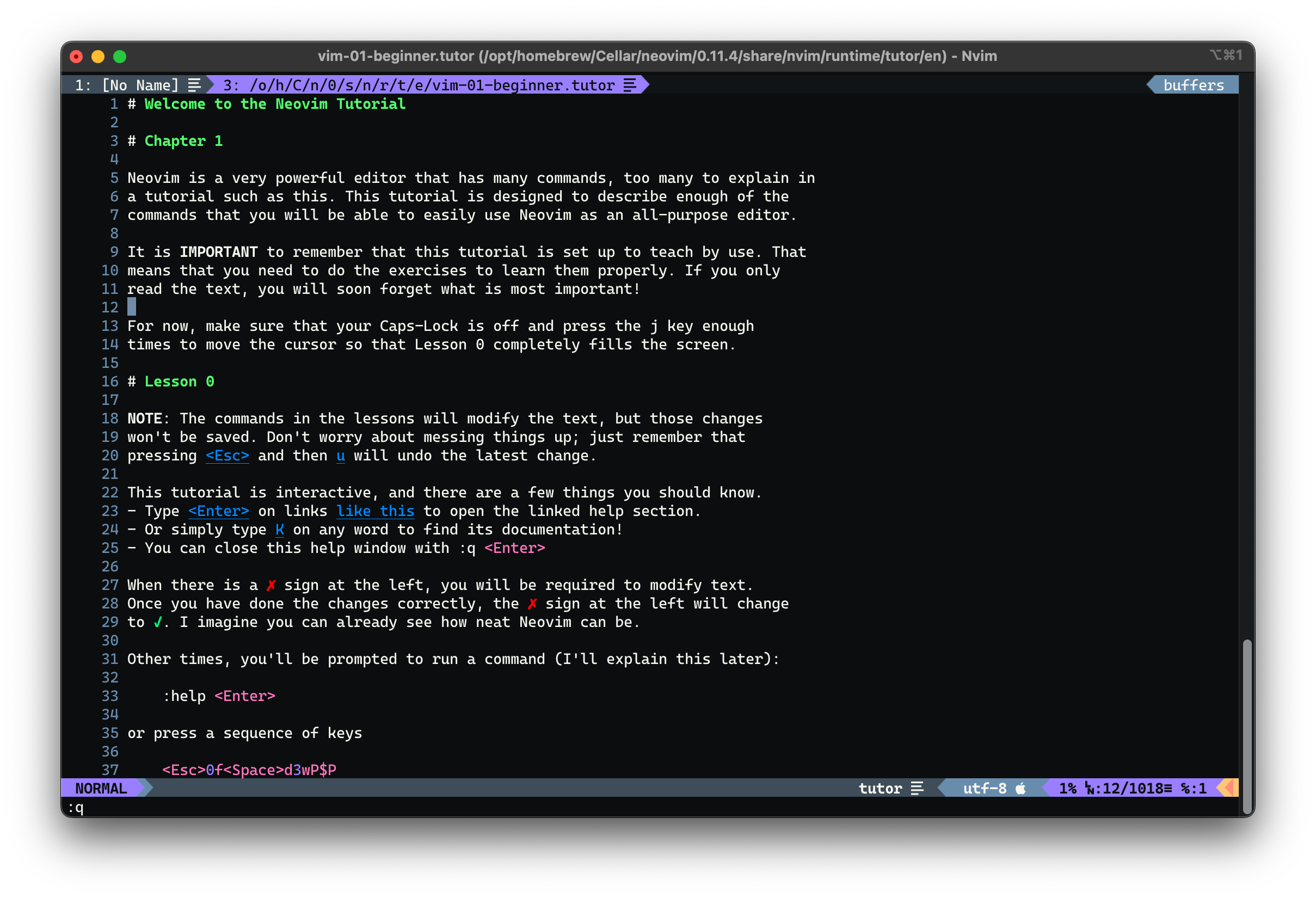The width and height of the screenshot is (1316, 898).
Task: Follow the <Enter> link on line 23
Action: pos(218,511)
